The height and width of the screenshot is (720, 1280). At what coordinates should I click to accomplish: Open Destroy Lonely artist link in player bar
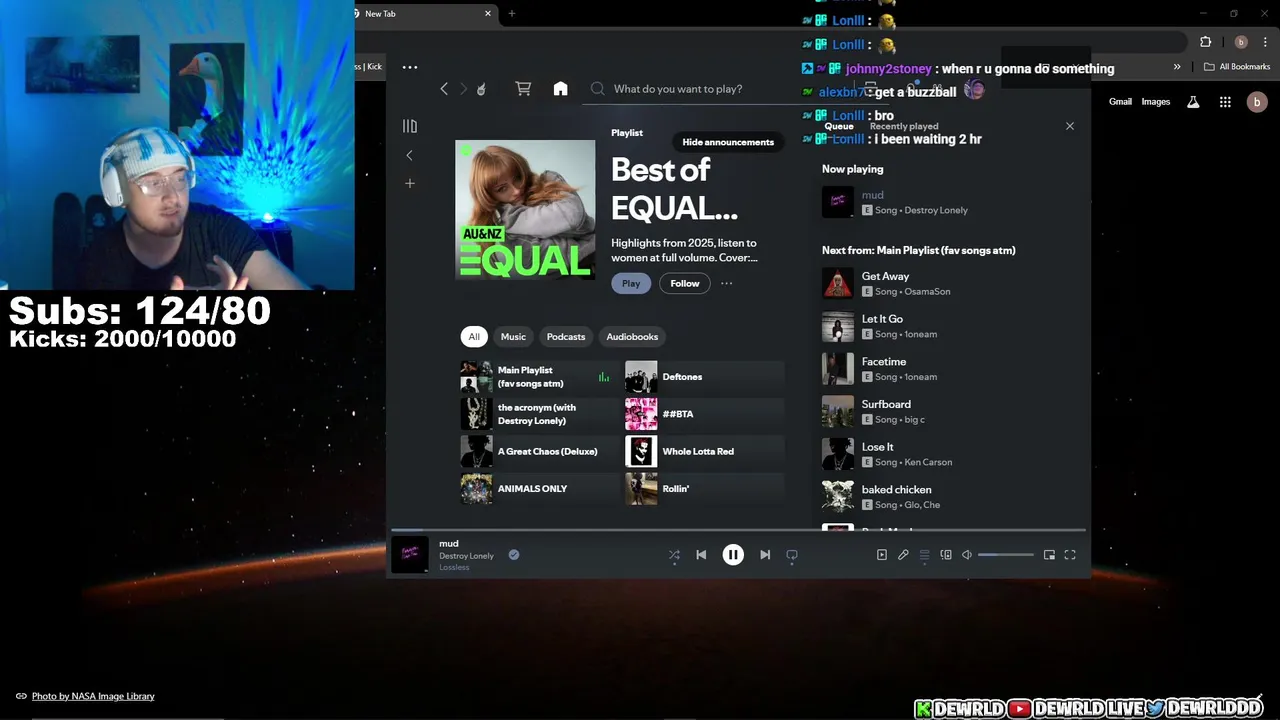[x=466, y=556]
